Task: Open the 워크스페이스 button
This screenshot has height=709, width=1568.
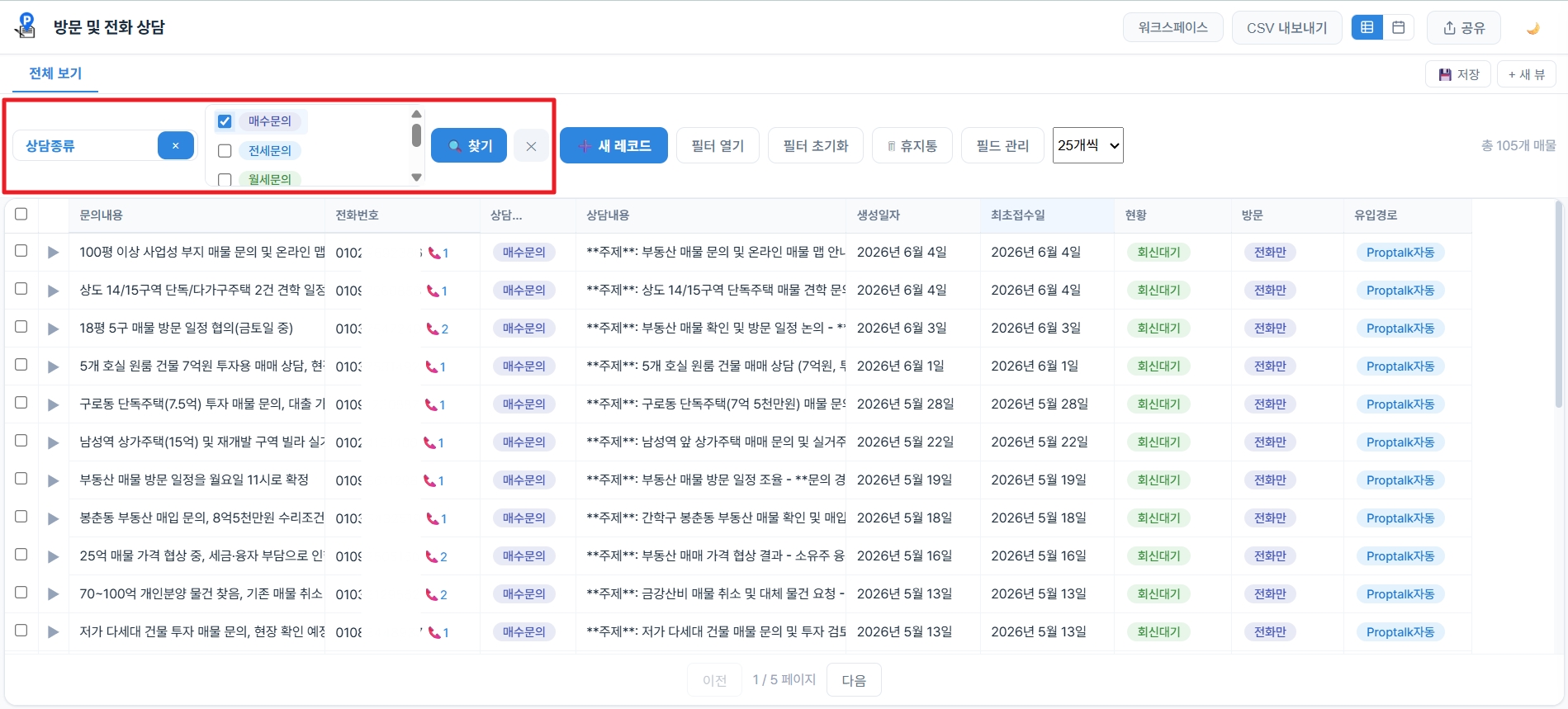Action: (x=1172, y=28)
